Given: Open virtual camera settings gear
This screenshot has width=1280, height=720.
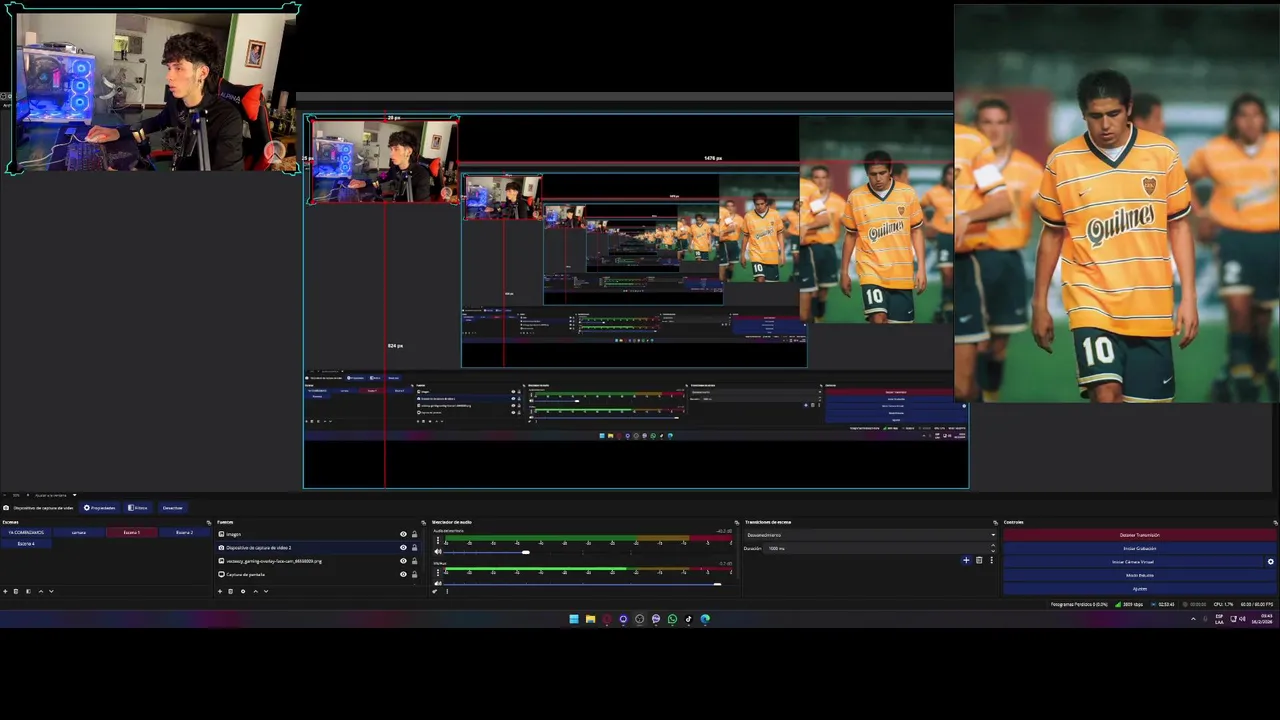Looking at the screenshot, I should point(1271,561).
